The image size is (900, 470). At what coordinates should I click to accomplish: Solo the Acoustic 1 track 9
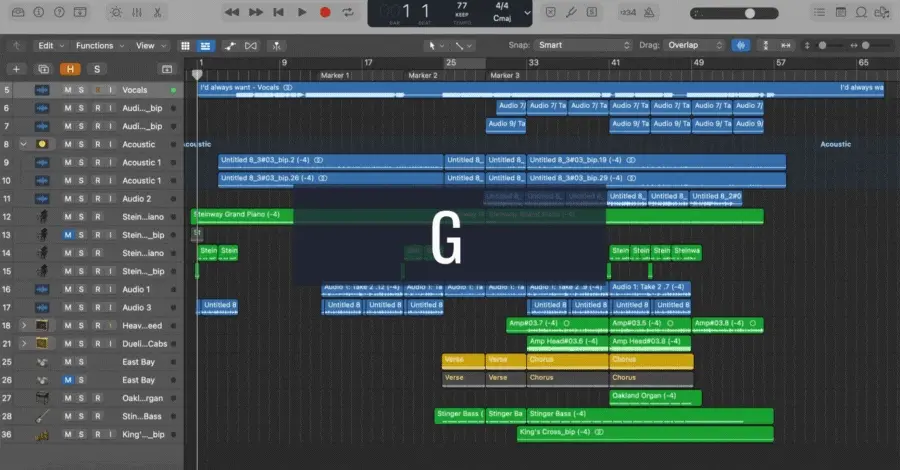coord(81,162)
